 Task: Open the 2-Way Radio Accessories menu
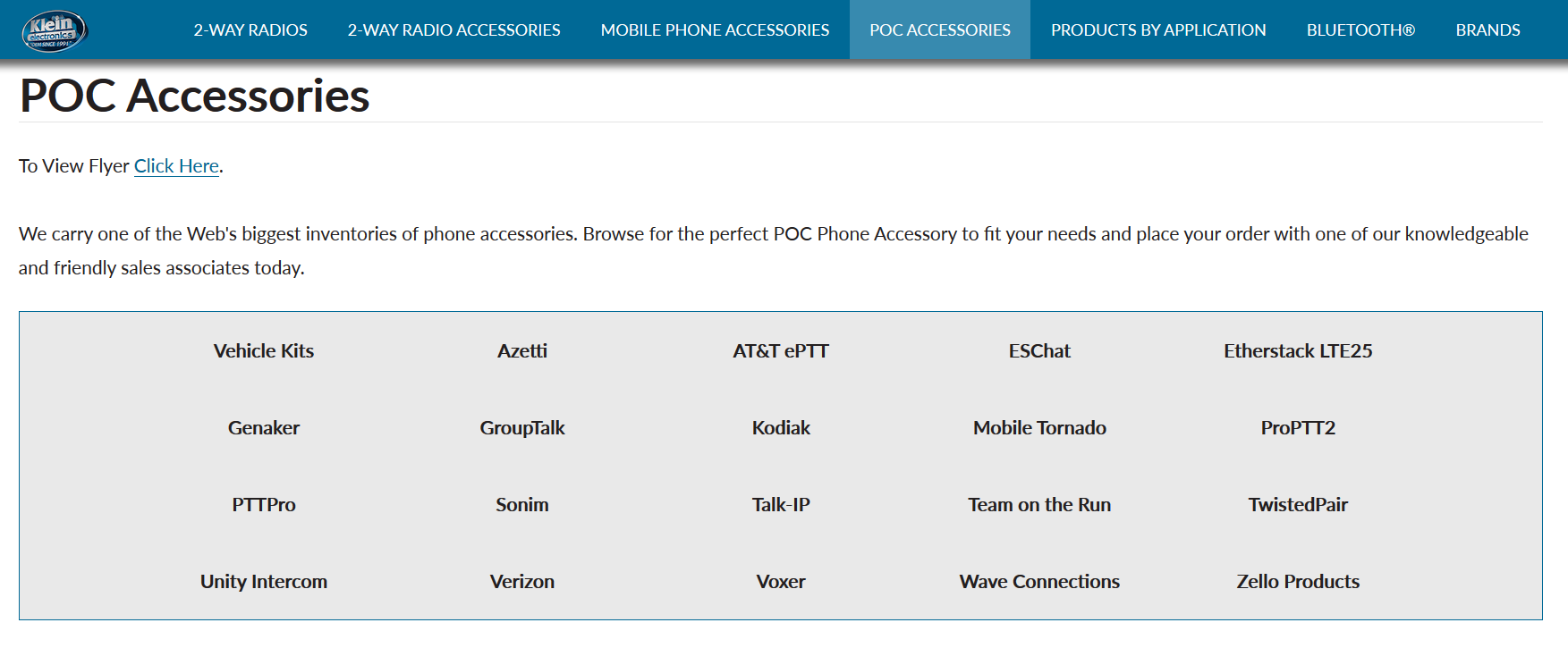(x=453, y=29)
